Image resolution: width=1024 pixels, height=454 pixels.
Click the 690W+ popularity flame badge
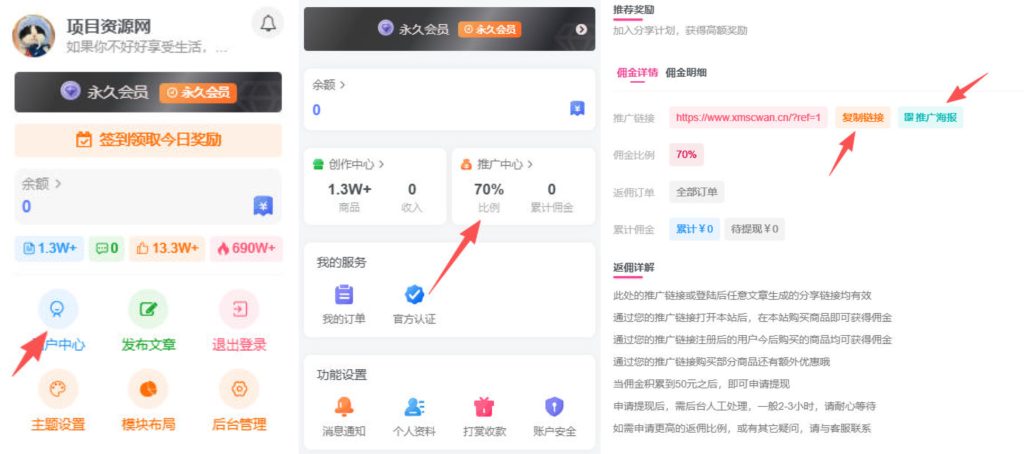coord(246,248)
